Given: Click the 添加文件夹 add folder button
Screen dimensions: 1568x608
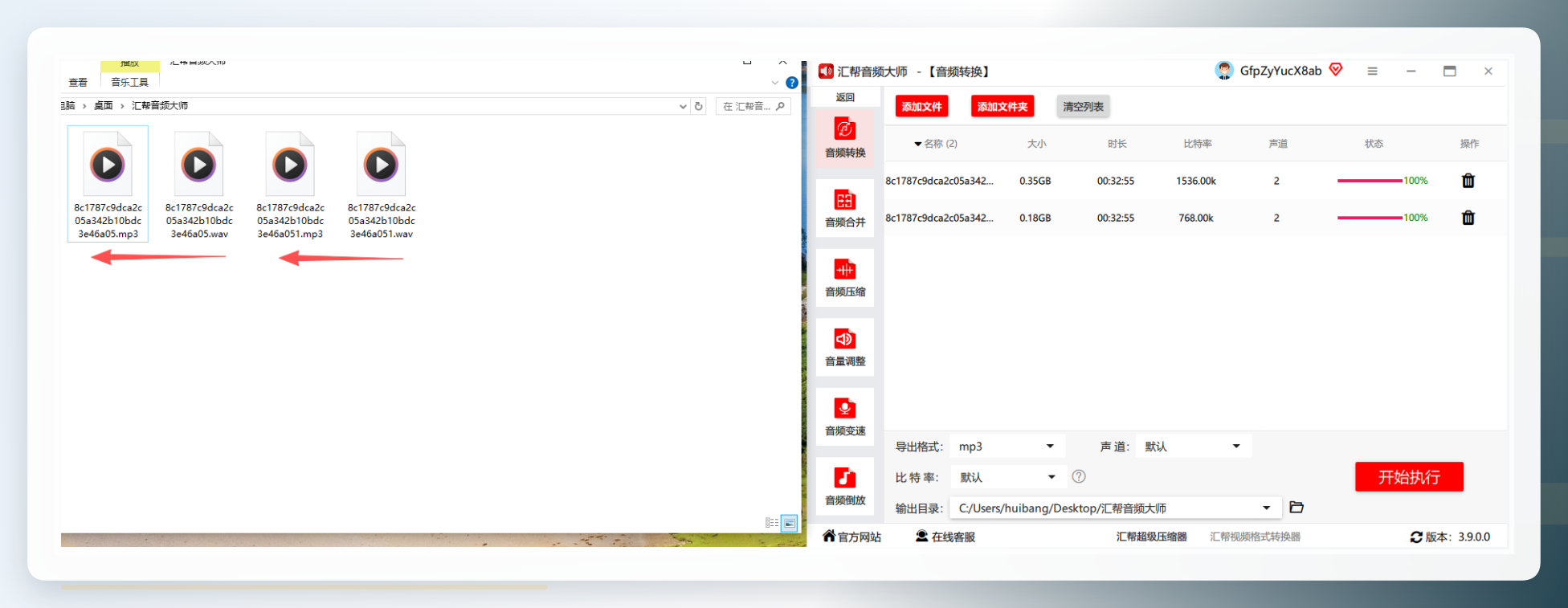Looking at the screenshot, I should click(1002, 107).
